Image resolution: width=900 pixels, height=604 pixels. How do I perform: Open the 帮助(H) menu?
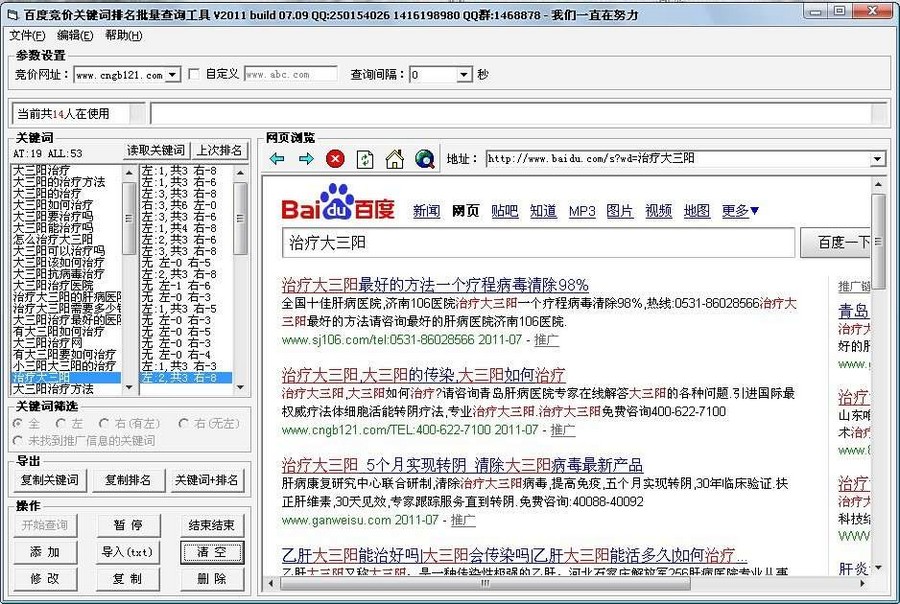pos(123,36)
